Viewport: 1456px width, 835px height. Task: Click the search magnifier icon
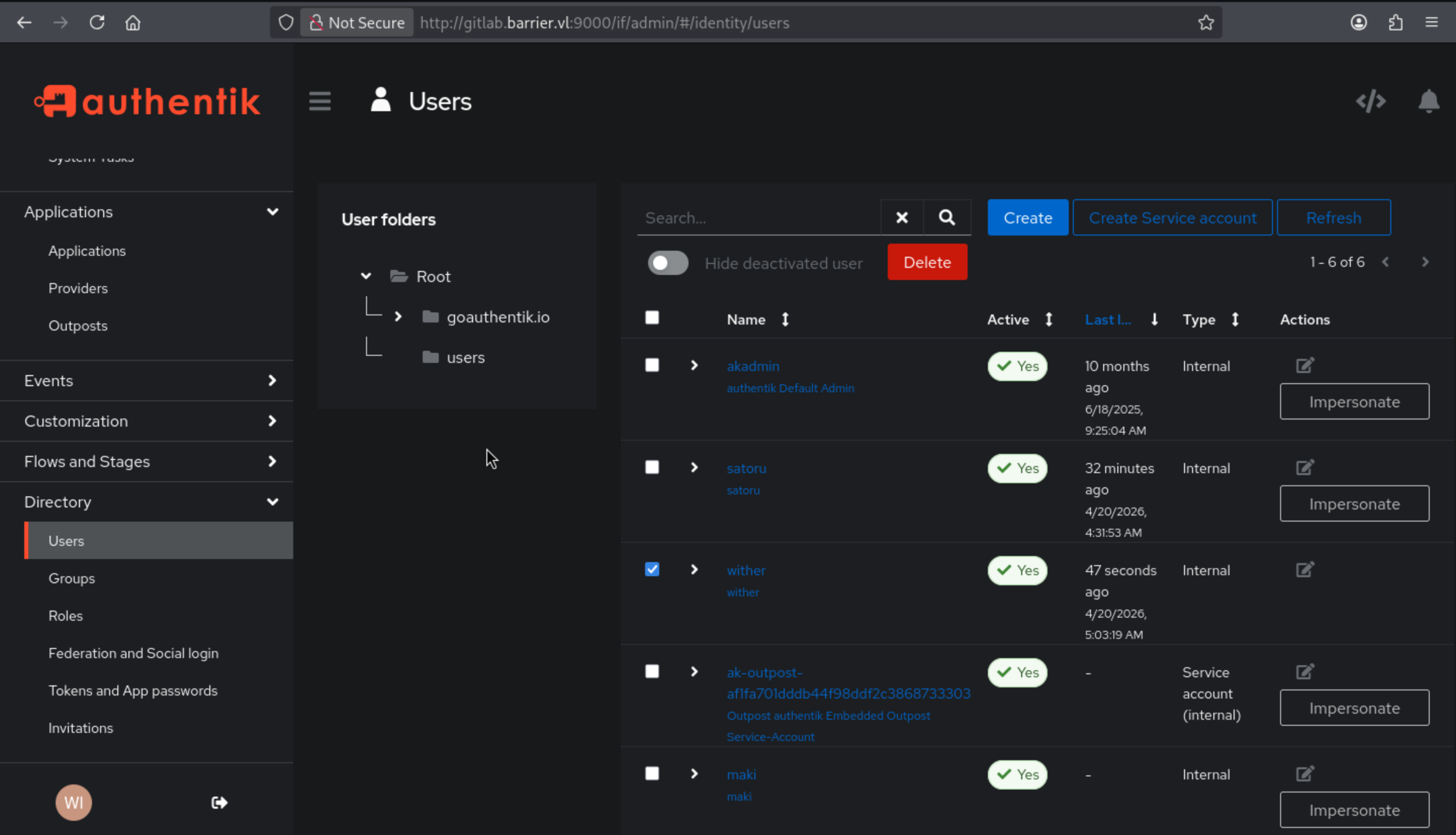click(947, 217)
